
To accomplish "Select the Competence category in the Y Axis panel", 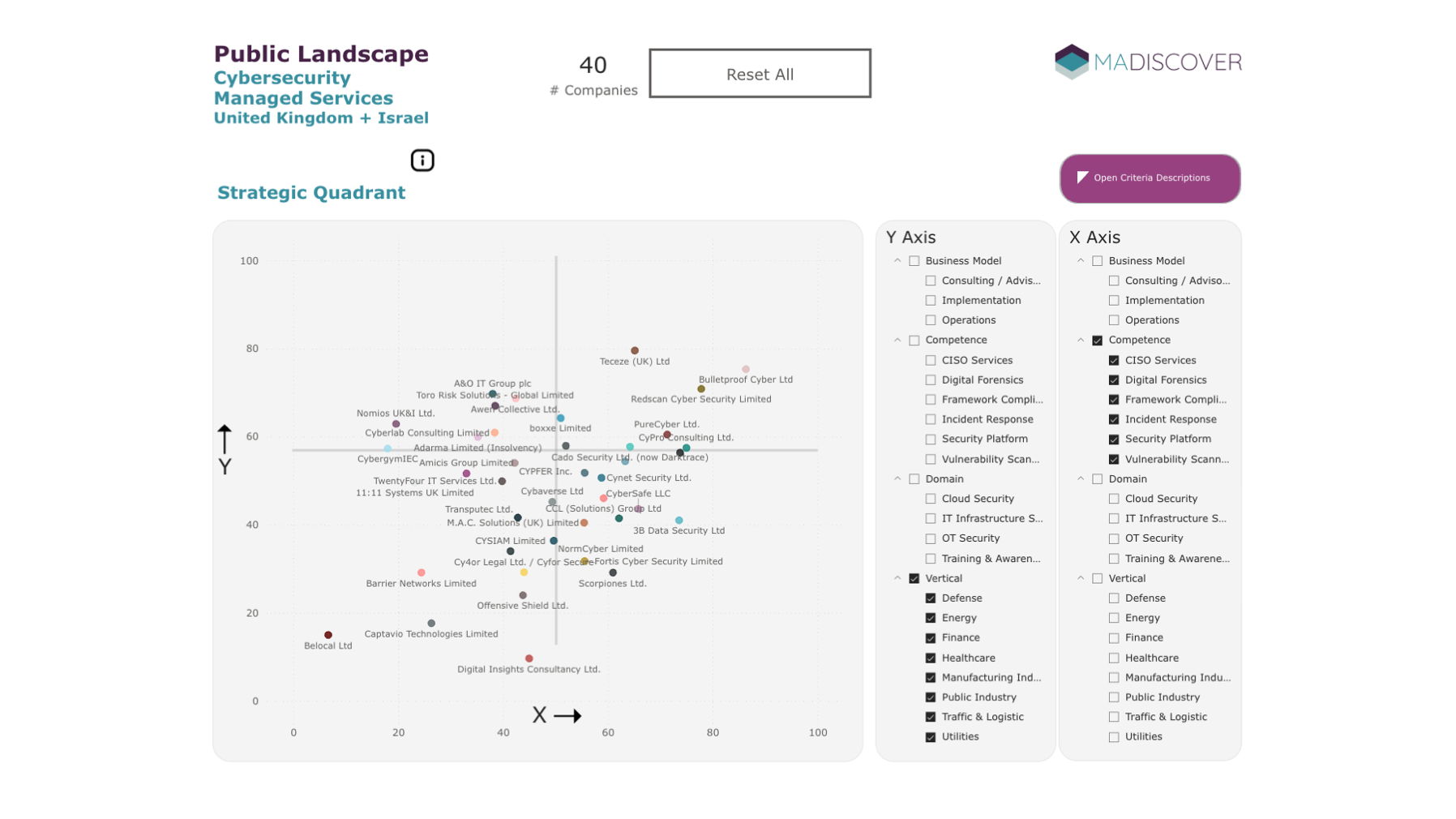I will tap(914, 341).
